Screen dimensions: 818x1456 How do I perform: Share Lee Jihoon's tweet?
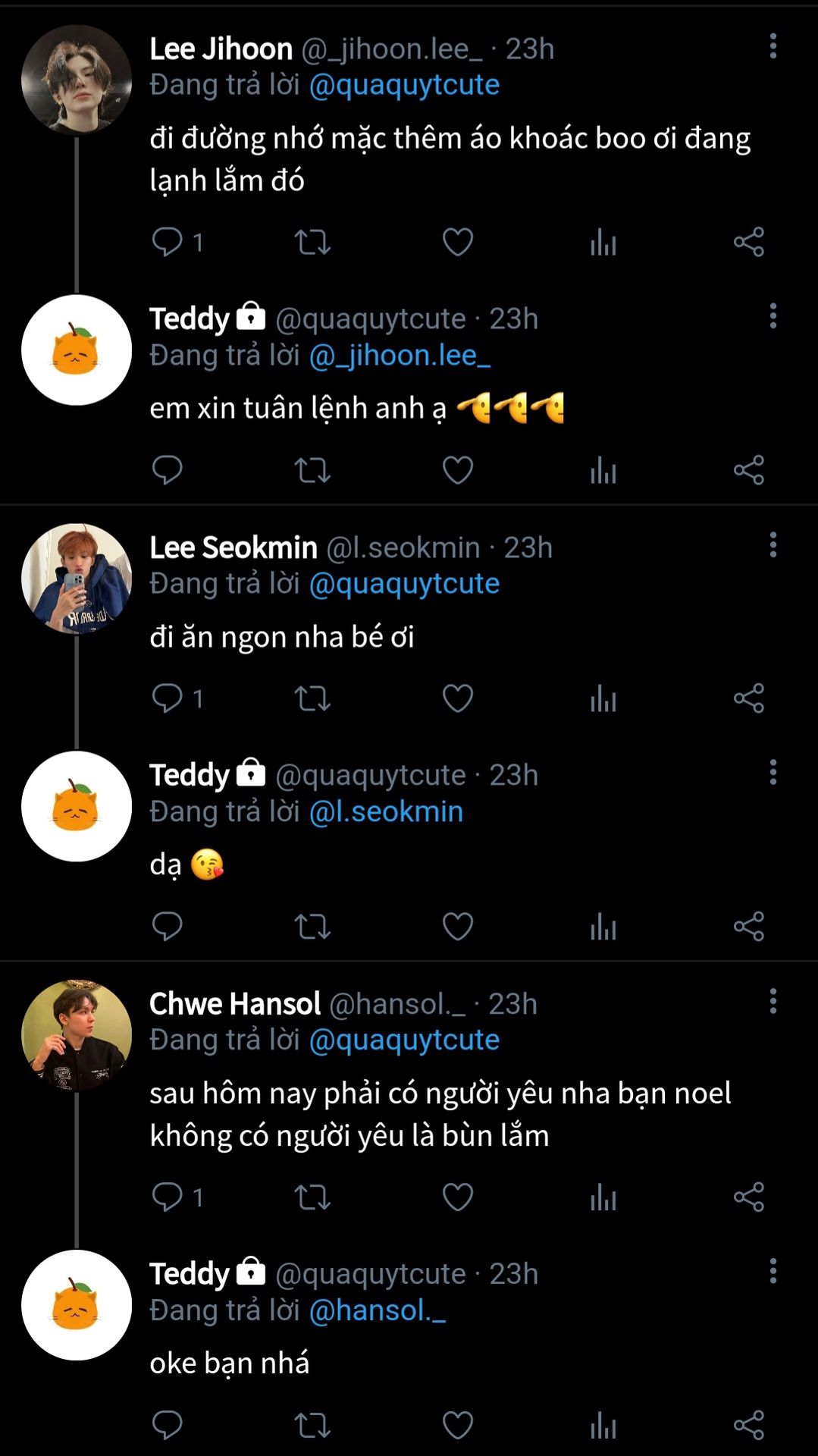coord(748,243)
